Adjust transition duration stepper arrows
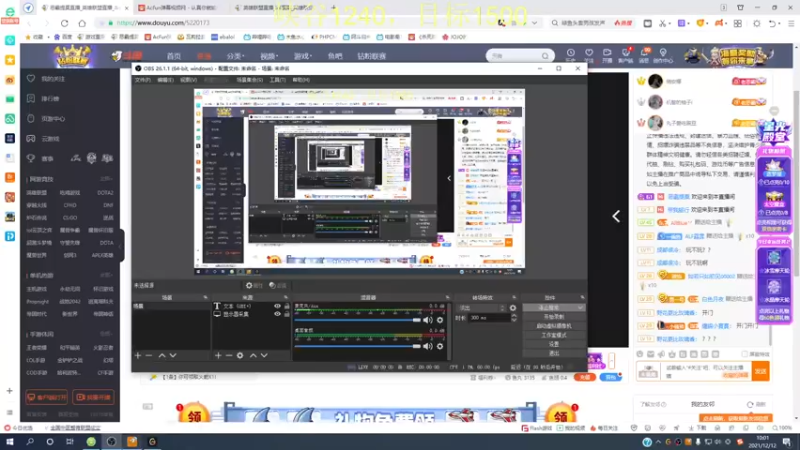The image size is (800, 450). [x=514, y=317]
